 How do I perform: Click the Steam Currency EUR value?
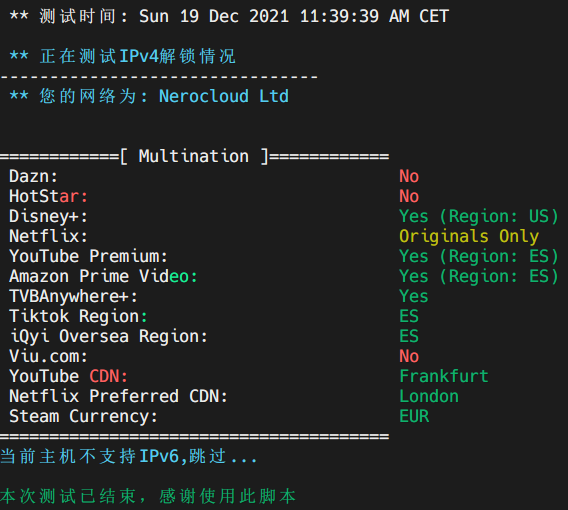tap(414, 416)
